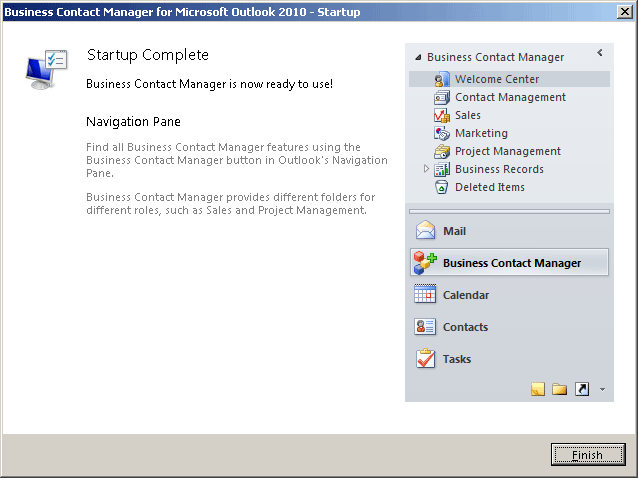Click the Deleted Items recycle icon

click(441, 187)
